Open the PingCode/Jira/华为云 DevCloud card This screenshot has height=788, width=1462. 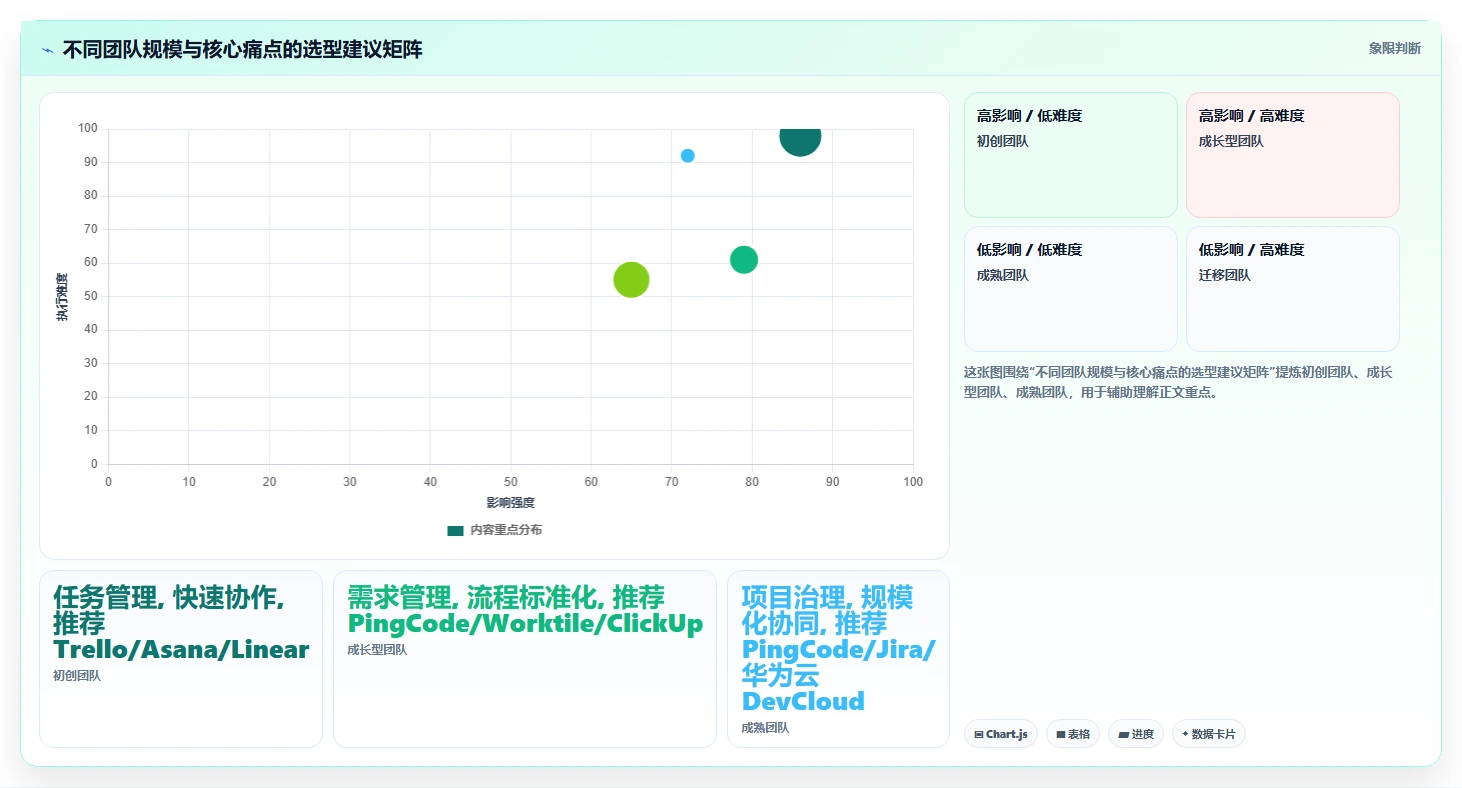(838, 659)
